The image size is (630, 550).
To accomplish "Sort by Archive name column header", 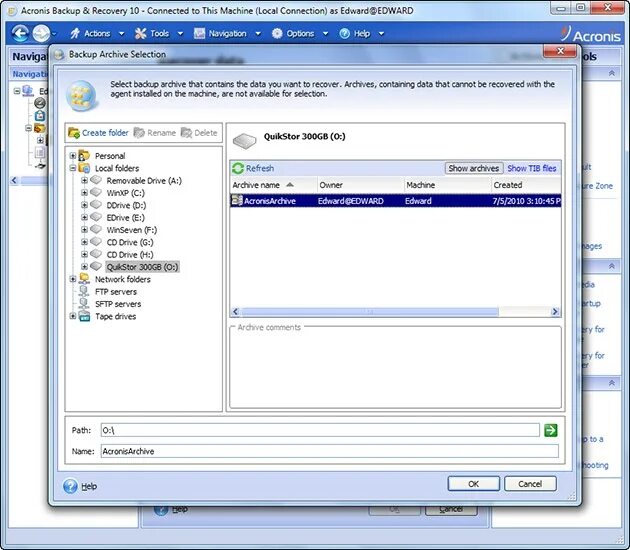I will pyautogui.click(x=274, y=185).
